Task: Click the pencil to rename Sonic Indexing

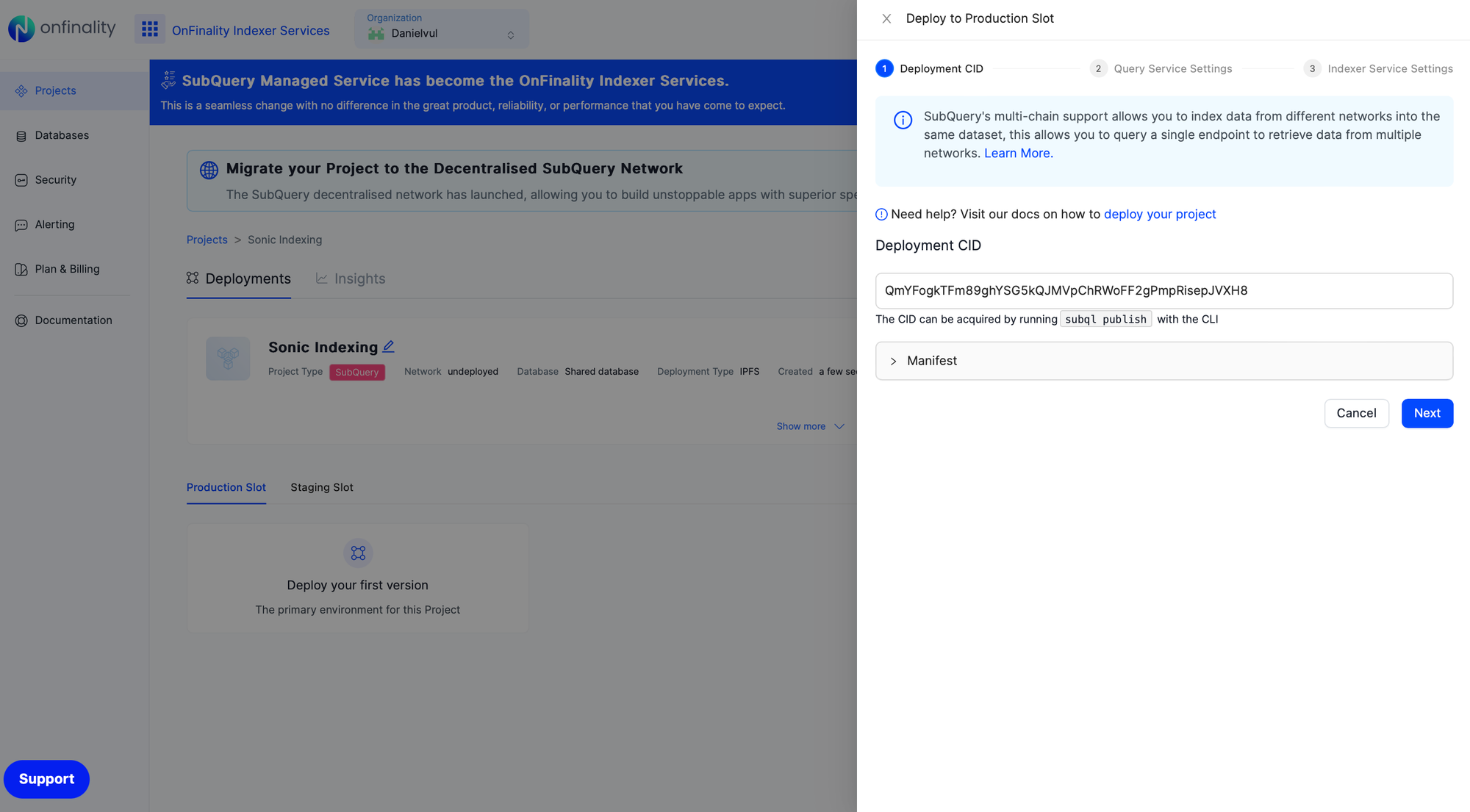Action: [388, 346]
